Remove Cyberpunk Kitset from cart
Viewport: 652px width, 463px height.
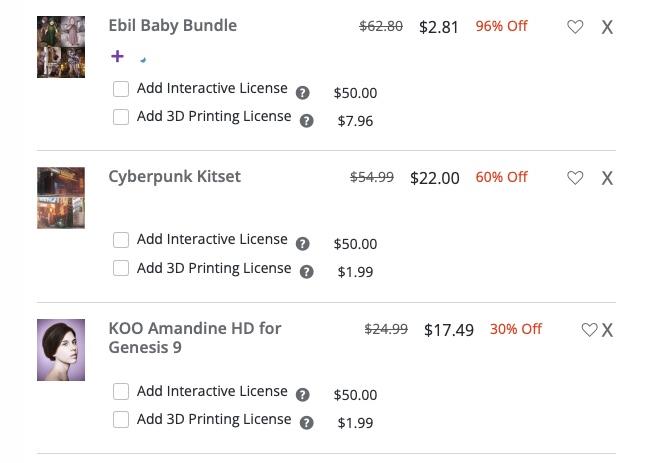coord(607,179)
